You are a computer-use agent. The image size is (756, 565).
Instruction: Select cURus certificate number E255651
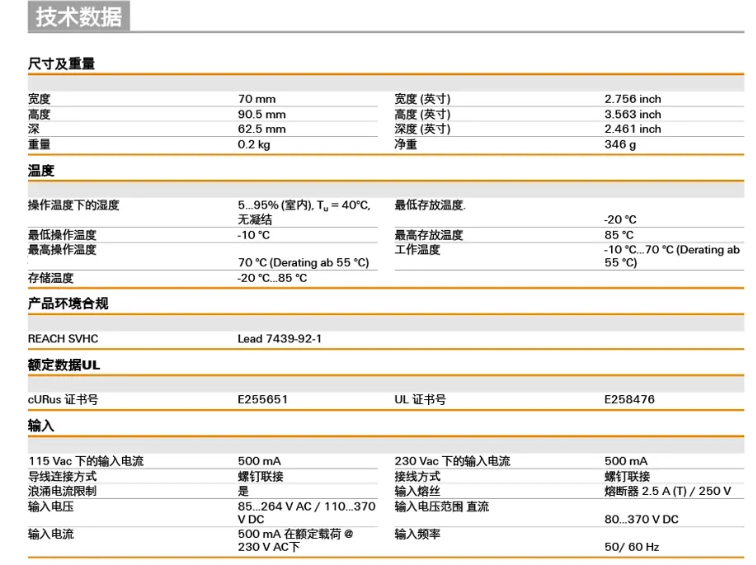(x=262, y=400)
